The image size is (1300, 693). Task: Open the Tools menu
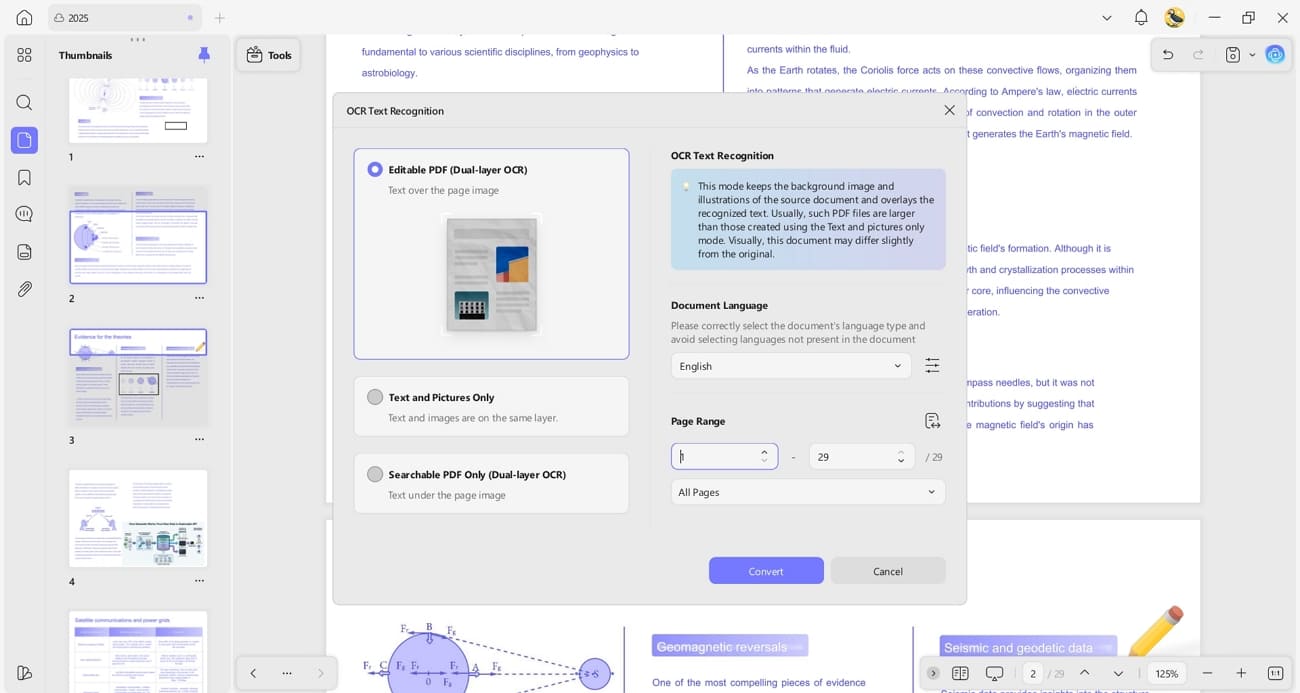pyautogui.click(x=268, y=55)
